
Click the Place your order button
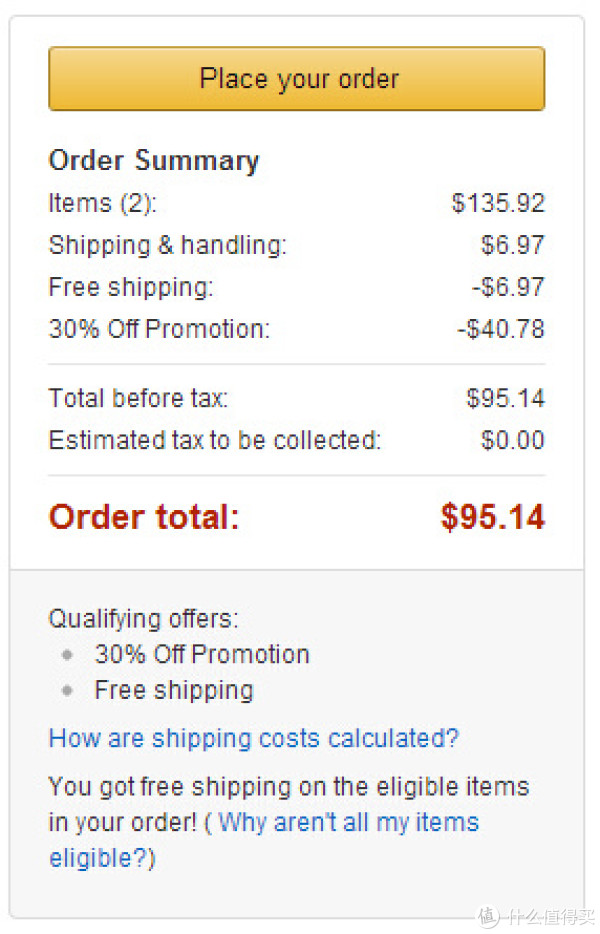297,79
